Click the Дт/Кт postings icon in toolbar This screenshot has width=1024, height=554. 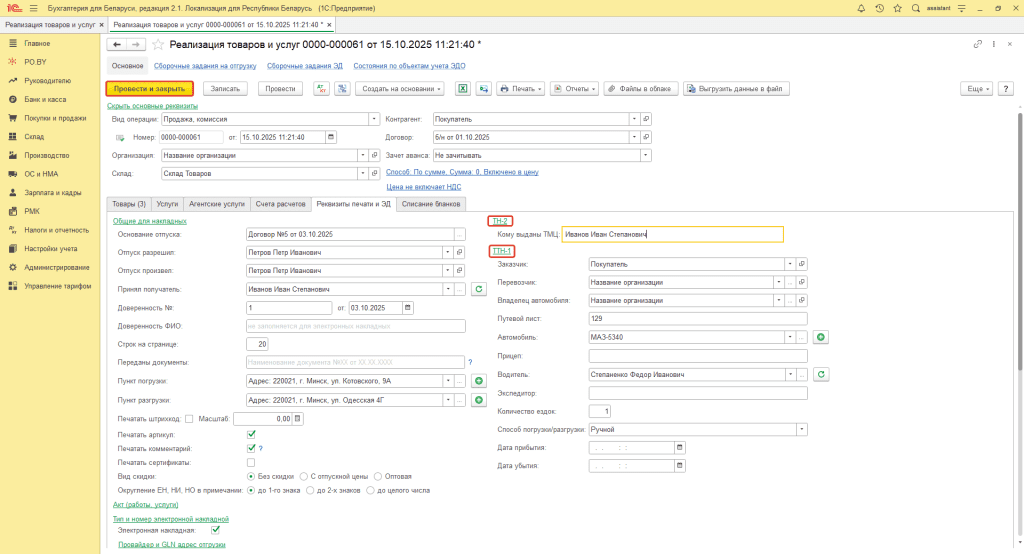[321, 88]
